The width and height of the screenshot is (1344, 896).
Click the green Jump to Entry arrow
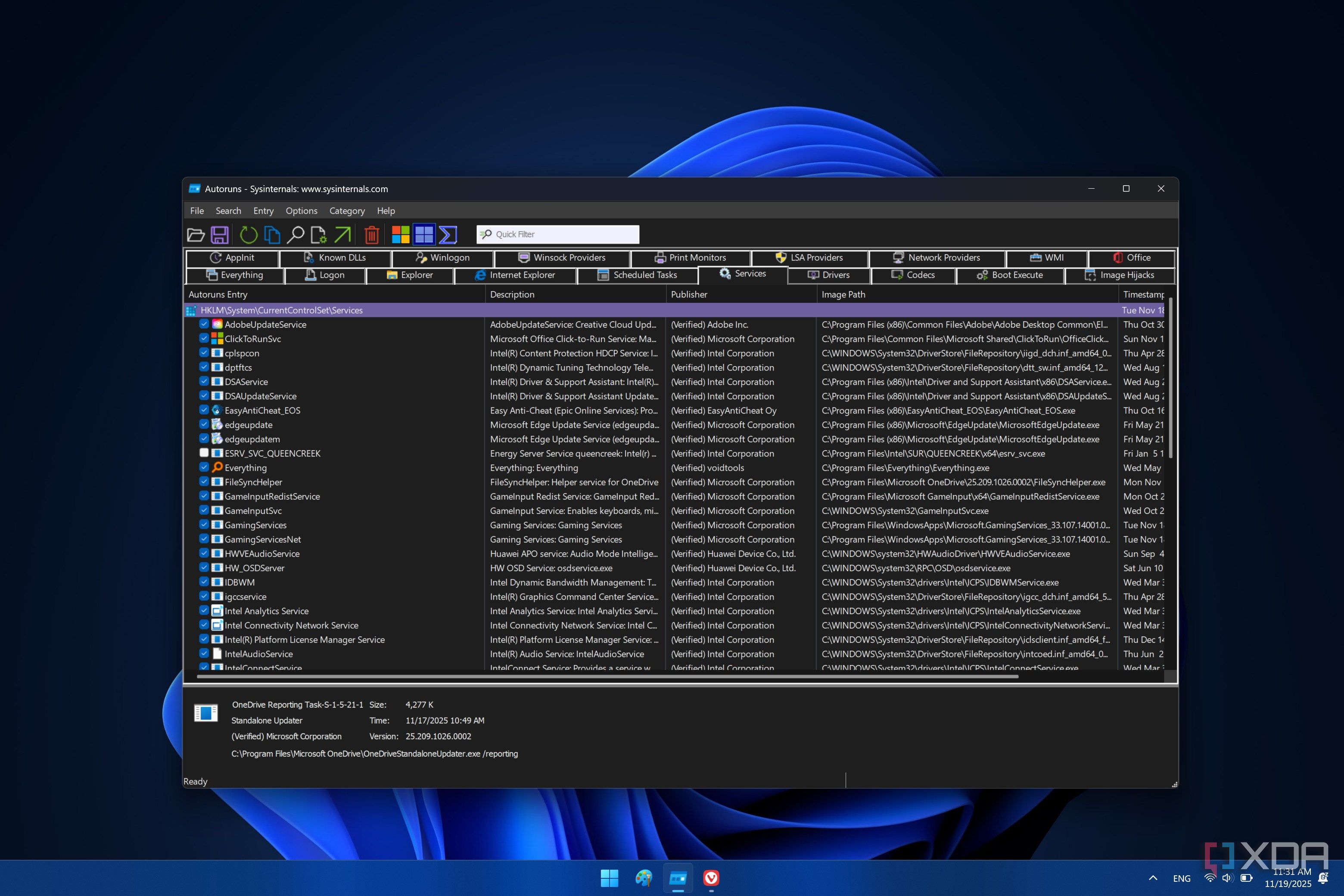click(342, 234)
